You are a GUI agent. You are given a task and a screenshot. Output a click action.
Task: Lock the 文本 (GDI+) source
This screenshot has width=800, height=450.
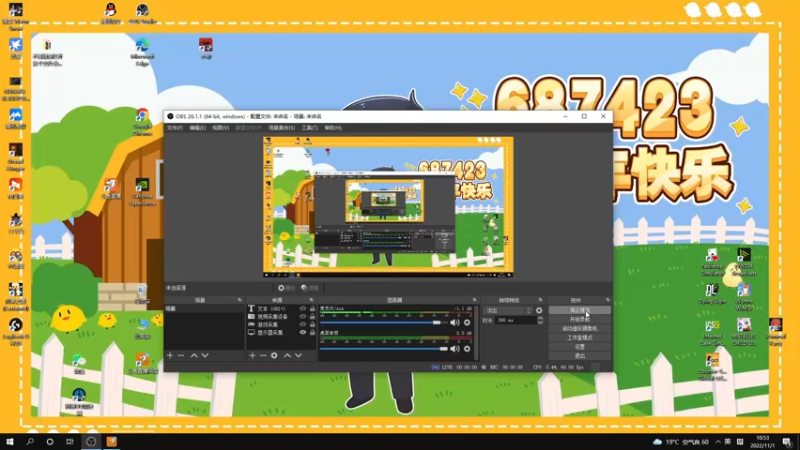312,309
